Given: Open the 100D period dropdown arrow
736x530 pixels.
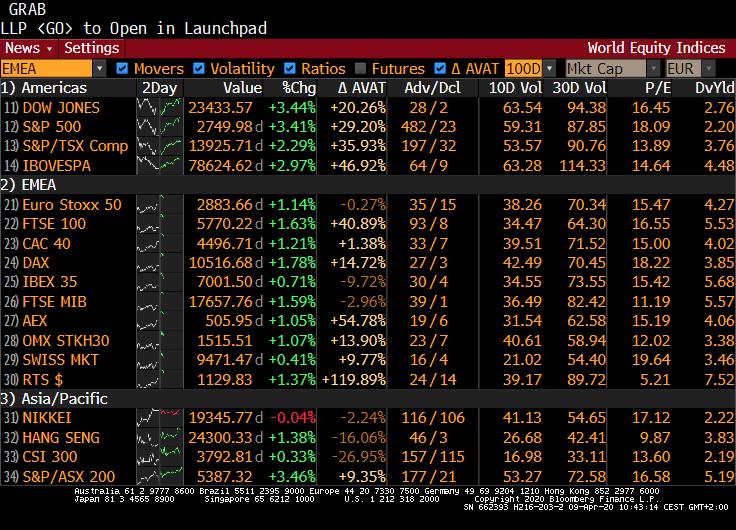Looking at the screenshot, I should pyautogui.click(x=549, y=69).
